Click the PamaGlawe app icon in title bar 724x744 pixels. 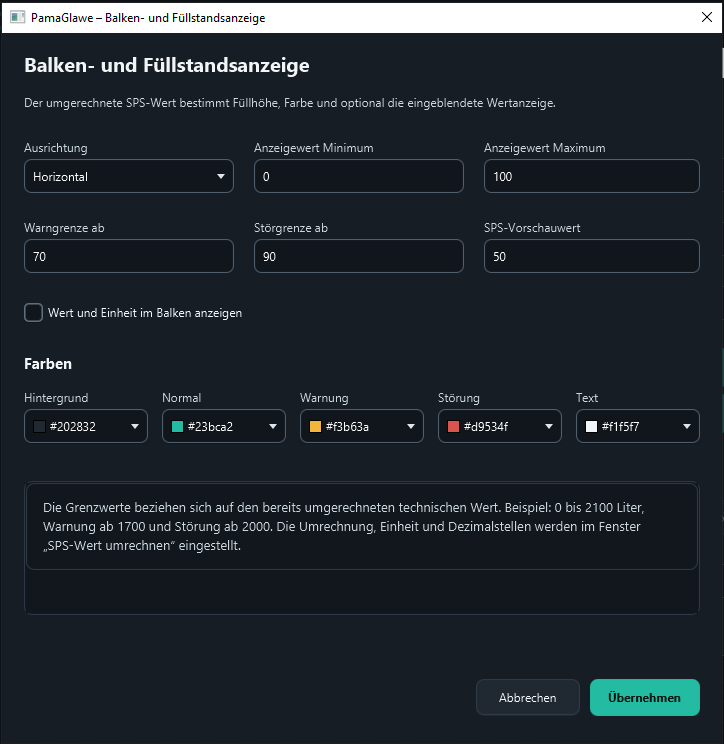pos(18,18)
